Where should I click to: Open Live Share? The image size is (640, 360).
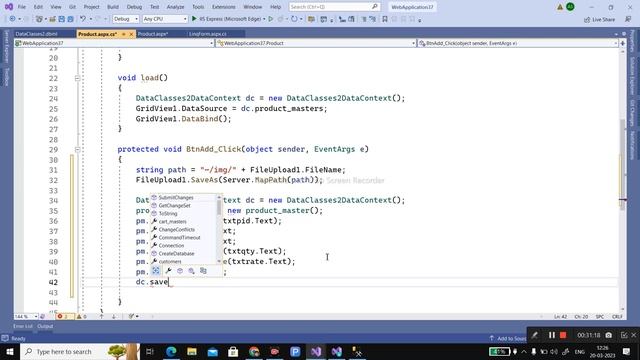click(600, 19)
